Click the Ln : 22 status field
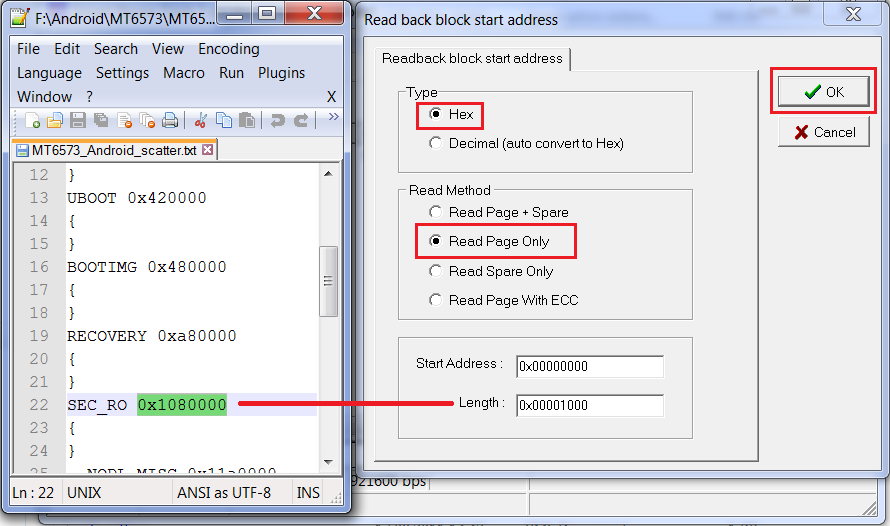890x526 pixels. click(33, 493)
